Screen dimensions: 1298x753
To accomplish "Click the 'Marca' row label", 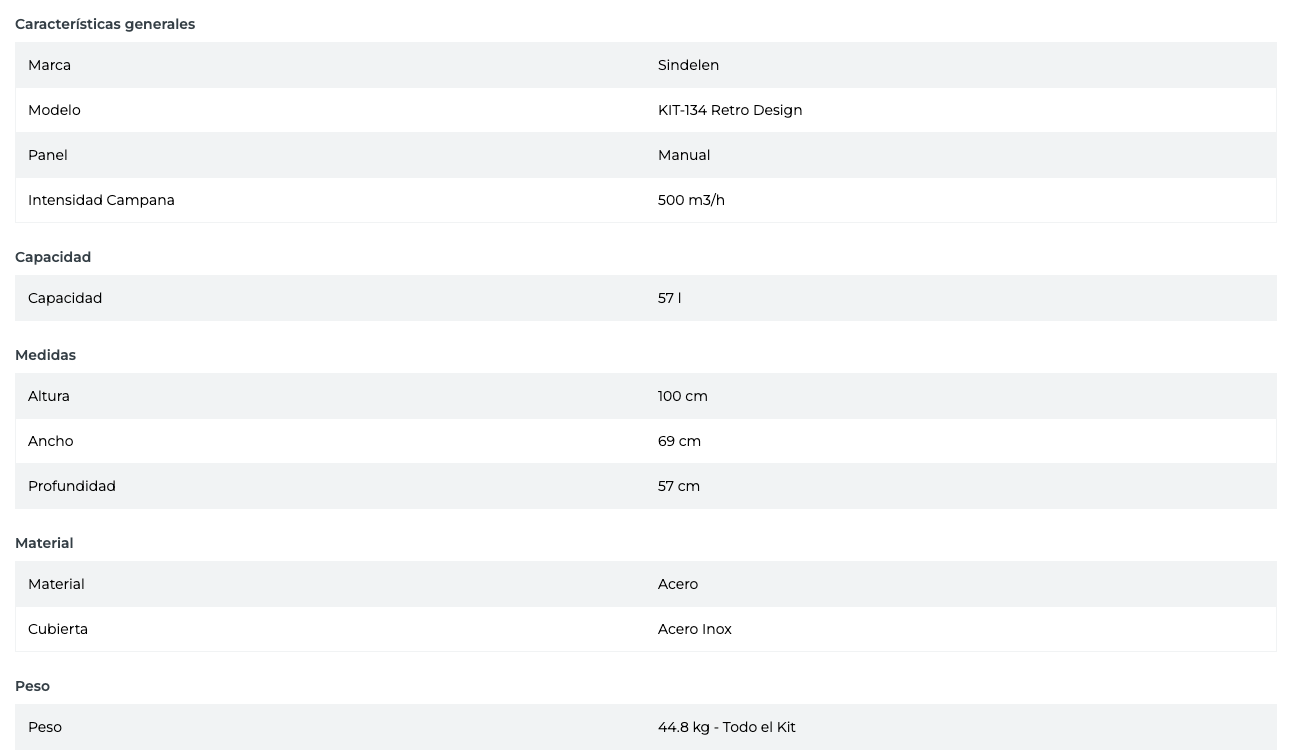I will (49, 65).
